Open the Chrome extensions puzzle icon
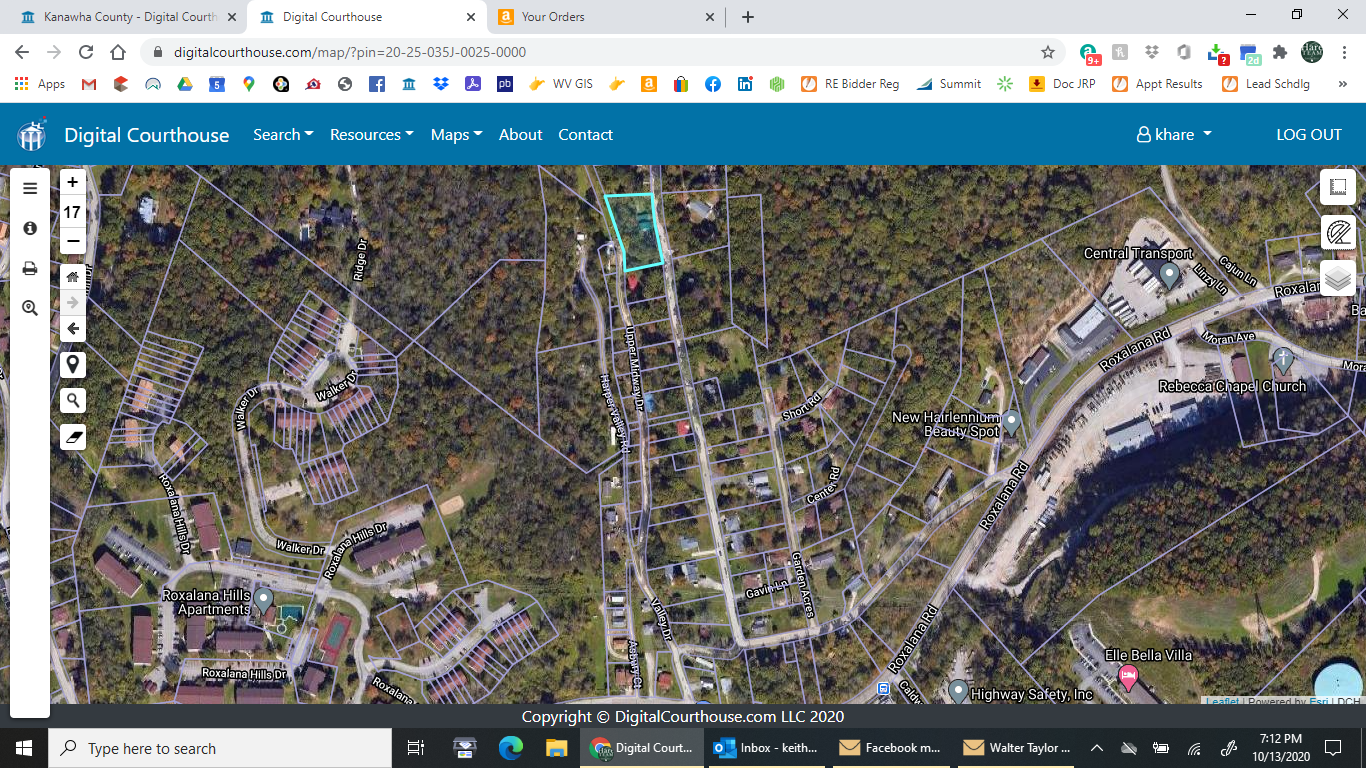 coord(1280,52)
